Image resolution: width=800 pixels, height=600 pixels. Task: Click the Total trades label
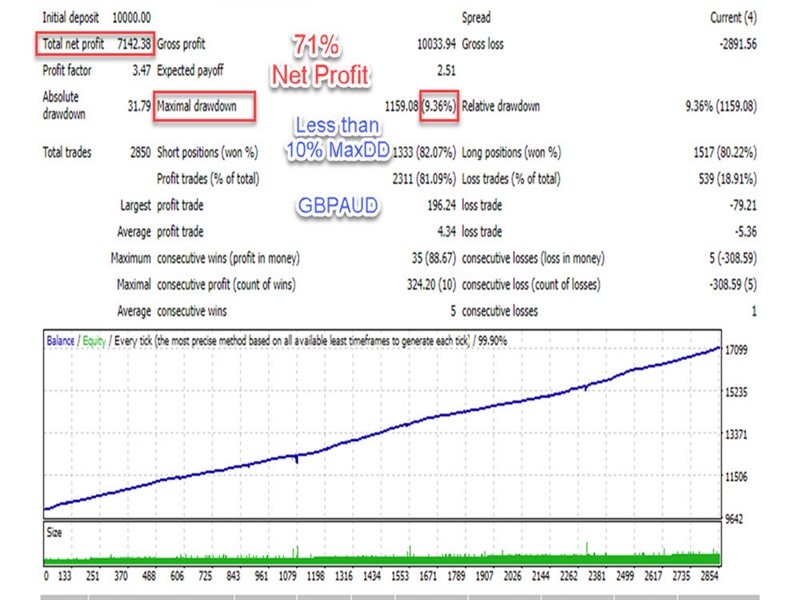(67, 153)
